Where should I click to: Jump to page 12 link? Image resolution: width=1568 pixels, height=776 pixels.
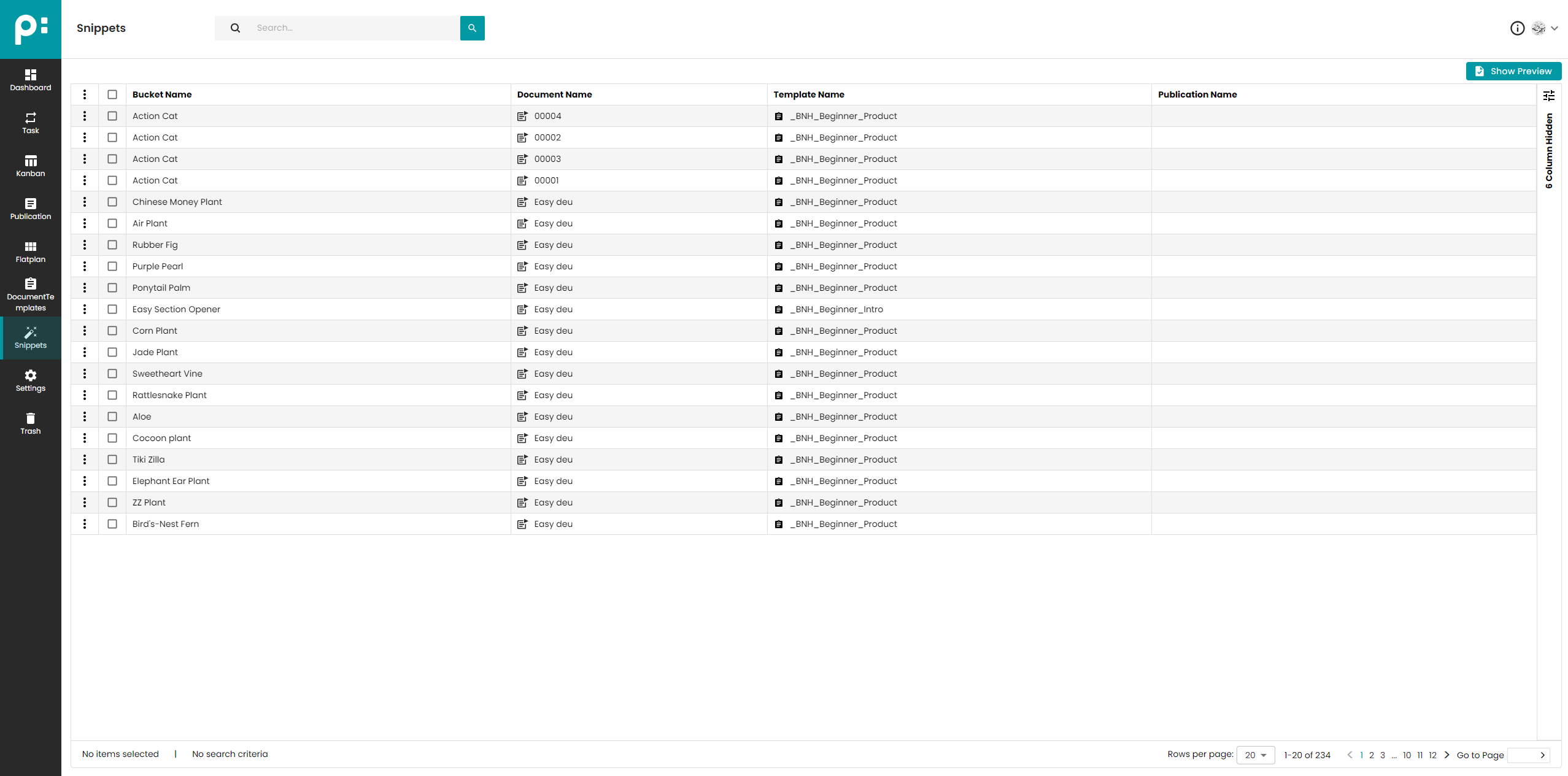(x=1432, y=755)
